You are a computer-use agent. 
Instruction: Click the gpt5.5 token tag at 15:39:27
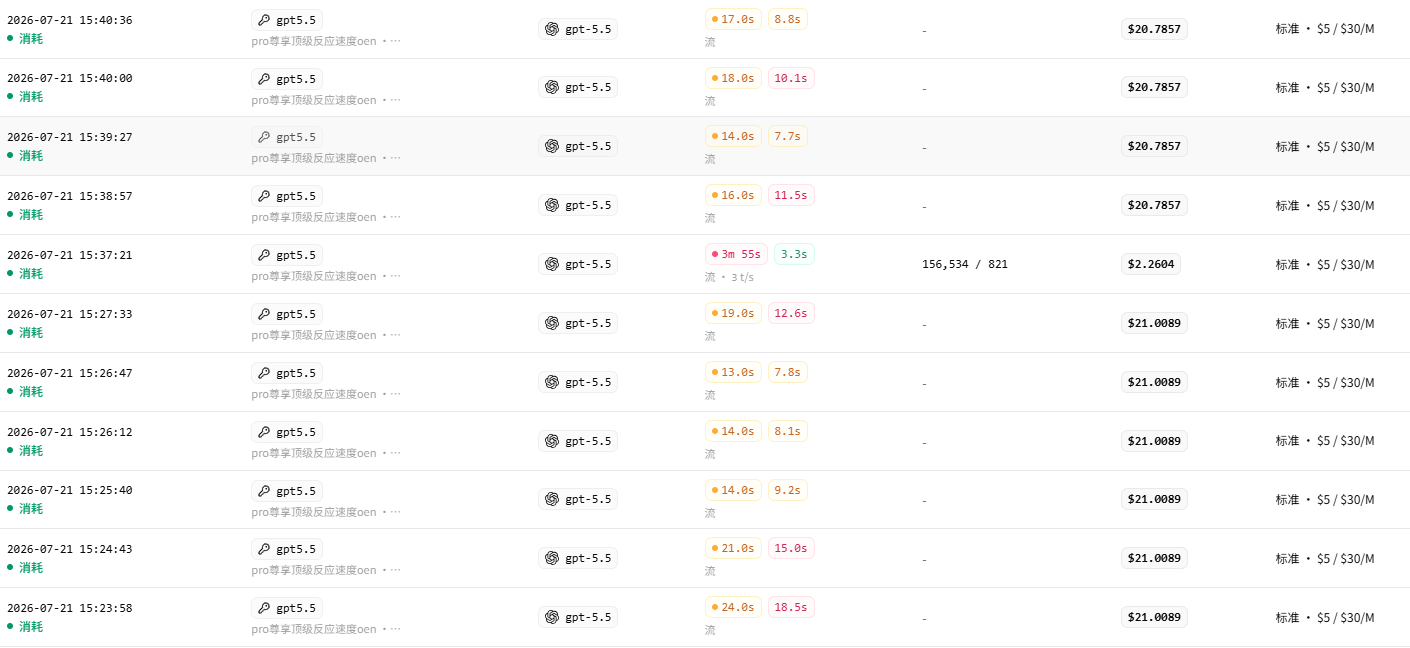[287, 137]
